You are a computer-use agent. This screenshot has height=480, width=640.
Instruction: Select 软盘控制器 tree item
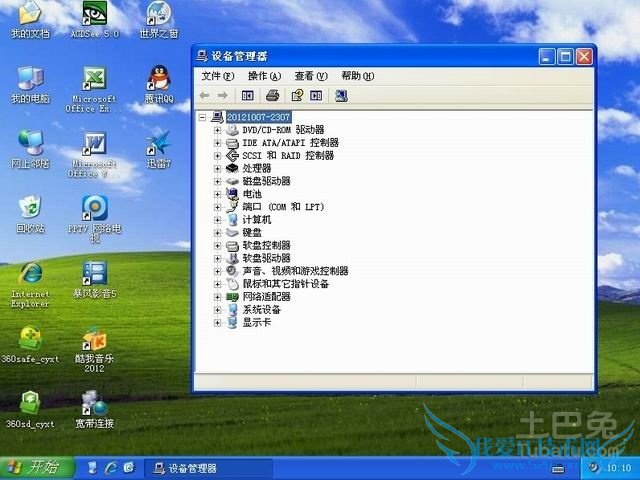267,246
